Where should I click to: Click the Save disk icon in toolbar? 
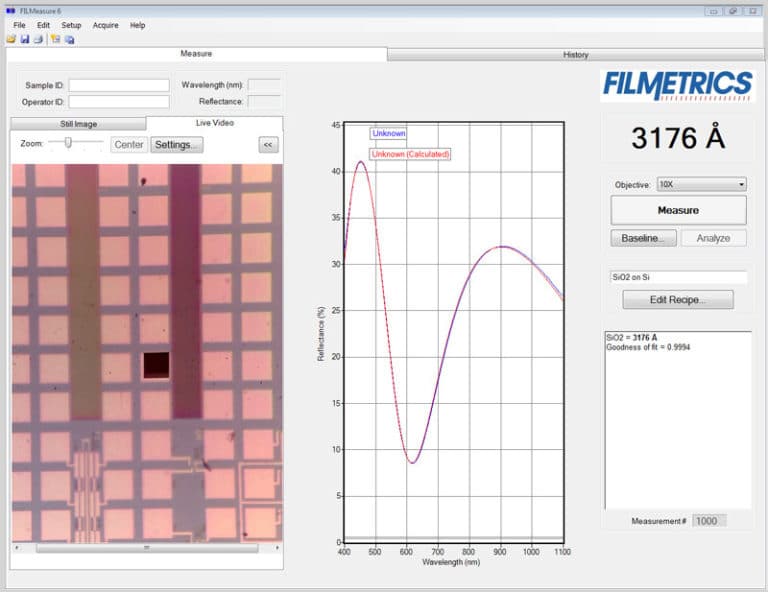coord(25,39)
